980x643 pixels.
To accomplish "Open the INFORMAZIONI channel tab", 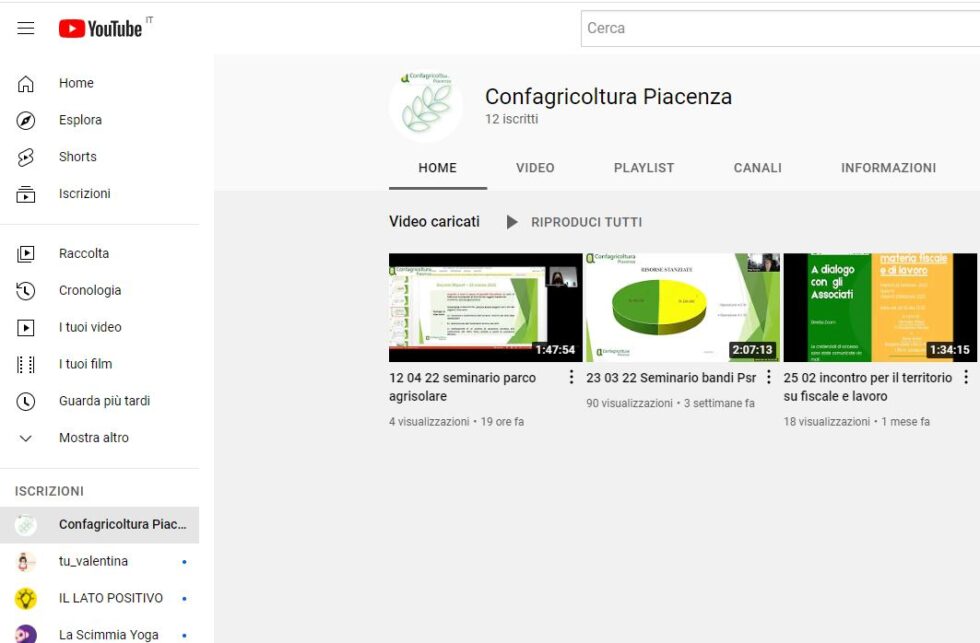I will pos(888,168).
